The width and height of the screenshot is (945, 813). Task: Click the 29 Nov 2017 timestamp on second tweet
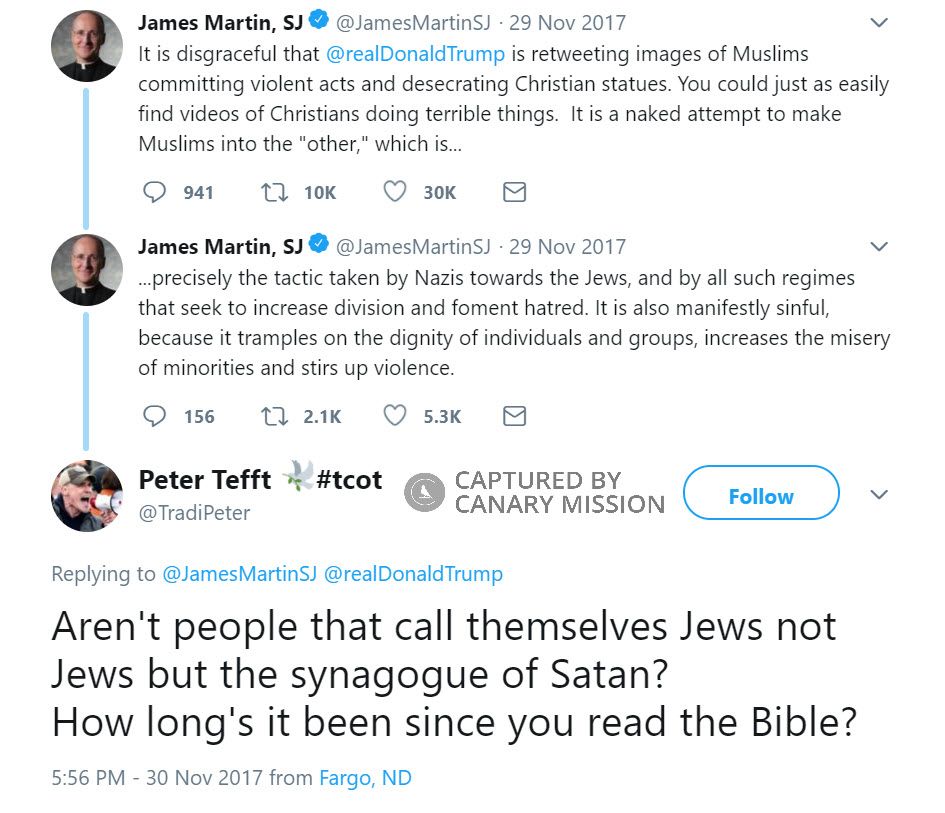(x=568, y=246)
